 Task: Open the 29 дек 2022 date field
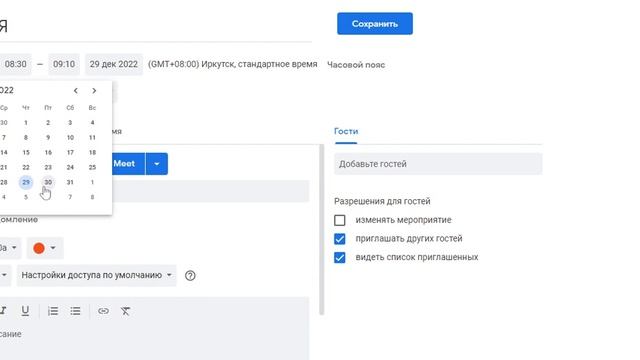tap(114, 64)
